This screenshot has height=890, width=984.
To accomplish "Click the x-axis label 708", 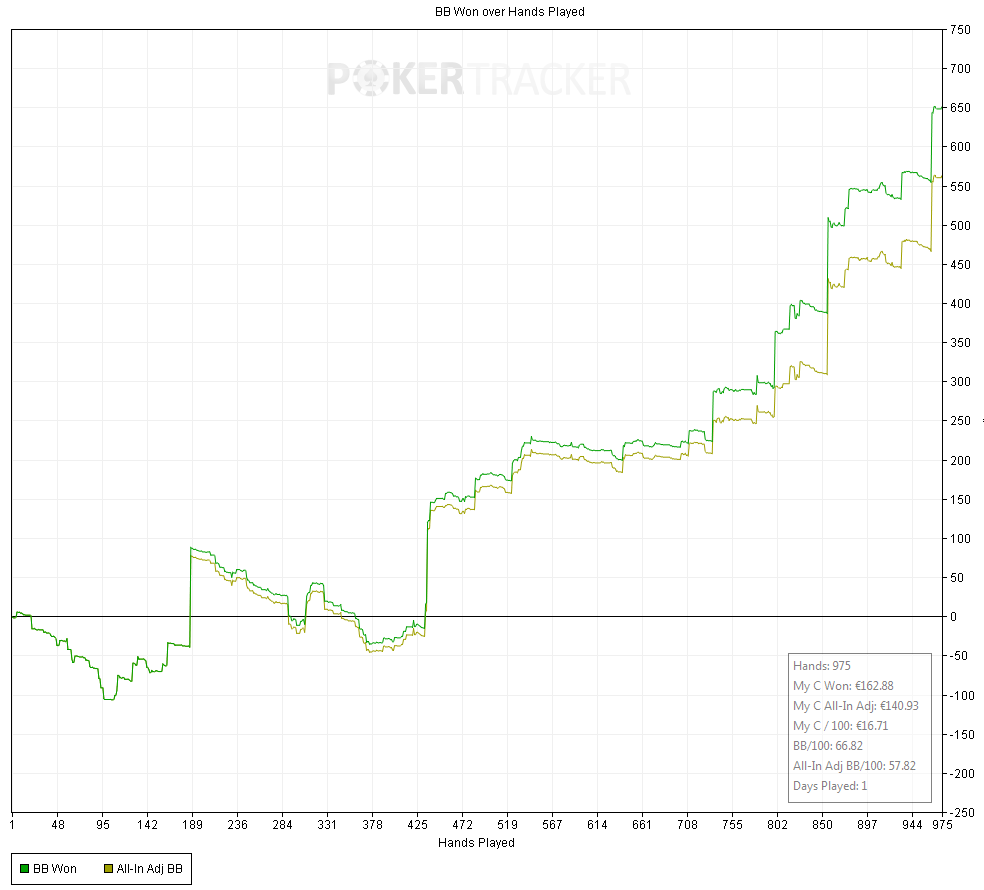I will [x=687, y=825].
